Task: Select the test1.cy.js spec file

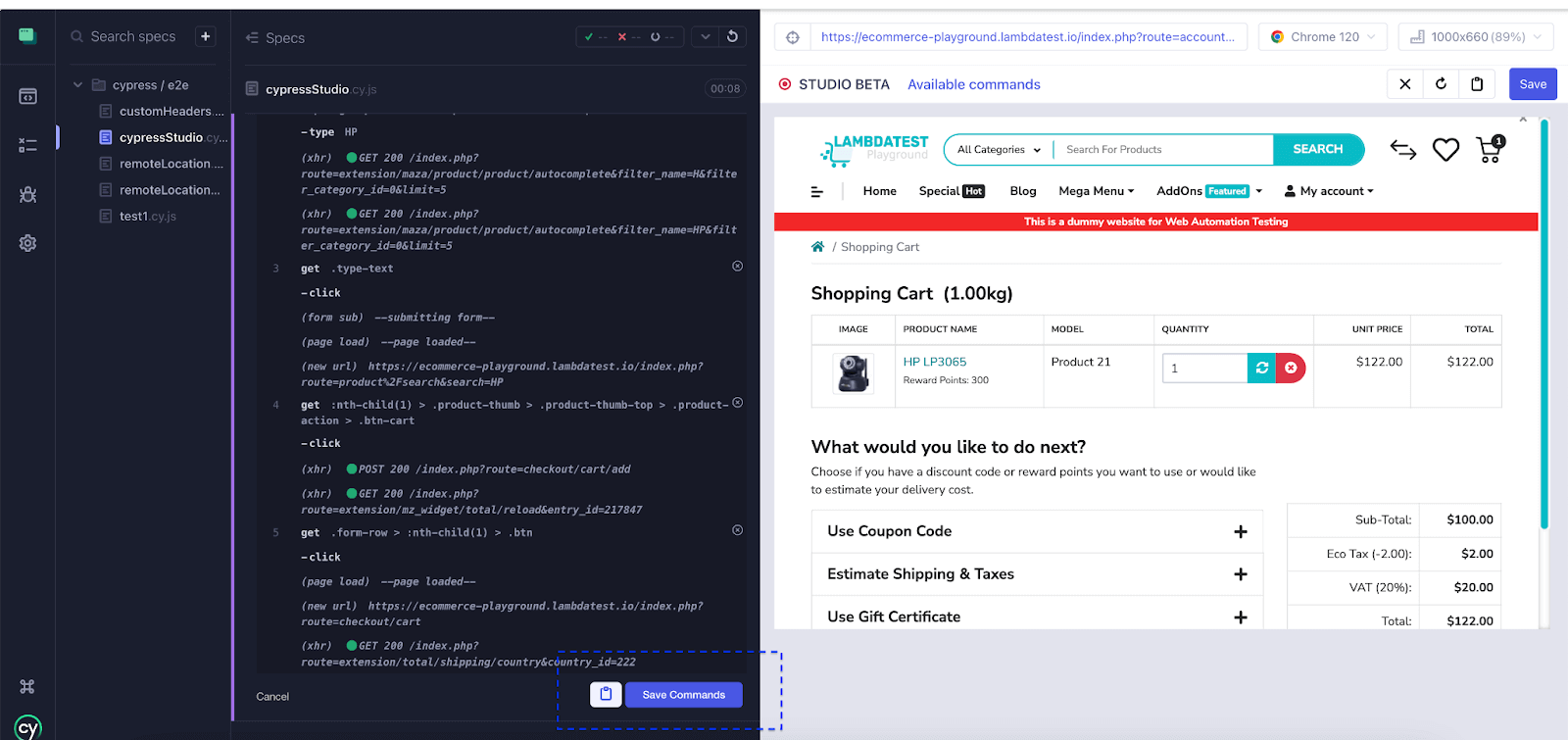Action: 138,217
